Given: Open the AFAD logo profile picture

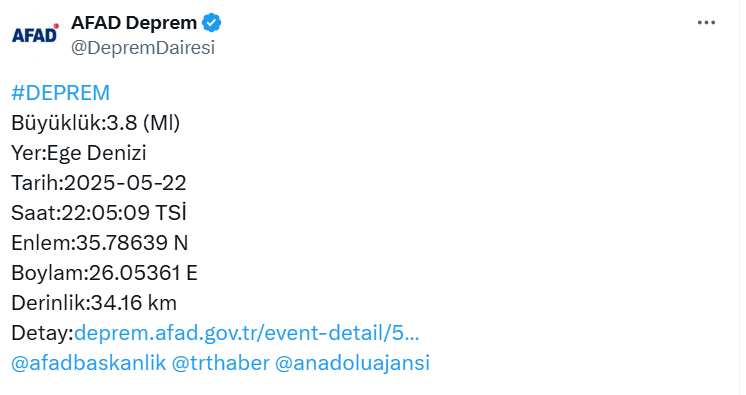Looking at the screenshot, I should [x=35, y=34].
